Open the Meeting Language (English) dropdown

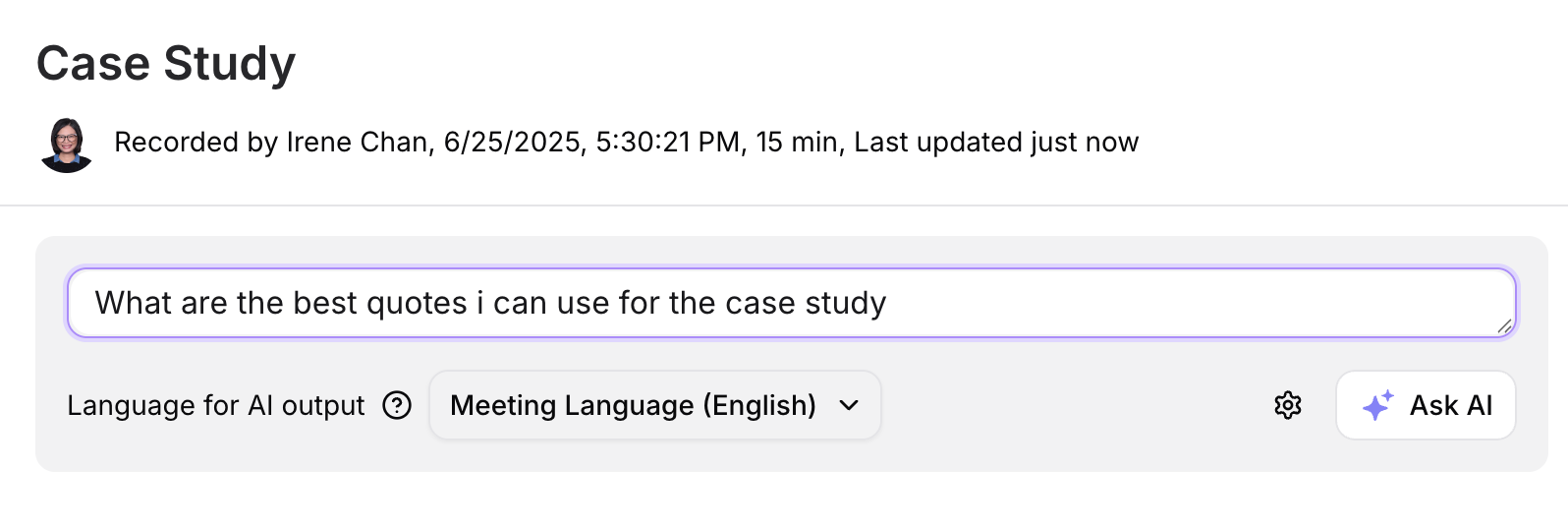click(x=654, y=405)
